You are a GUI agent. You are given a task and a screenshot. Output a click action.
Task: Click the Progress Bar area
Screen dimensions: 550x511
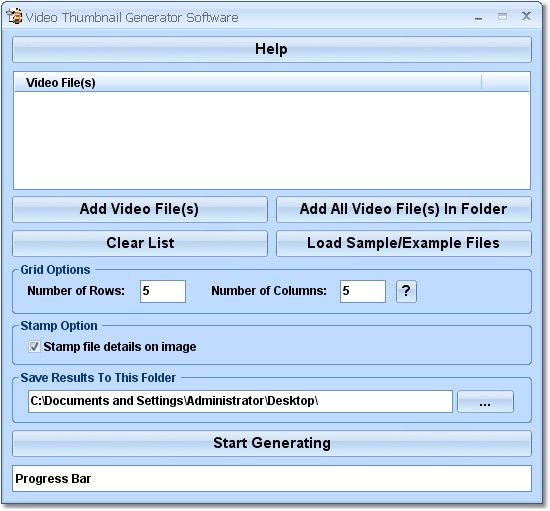pos(272,479)
